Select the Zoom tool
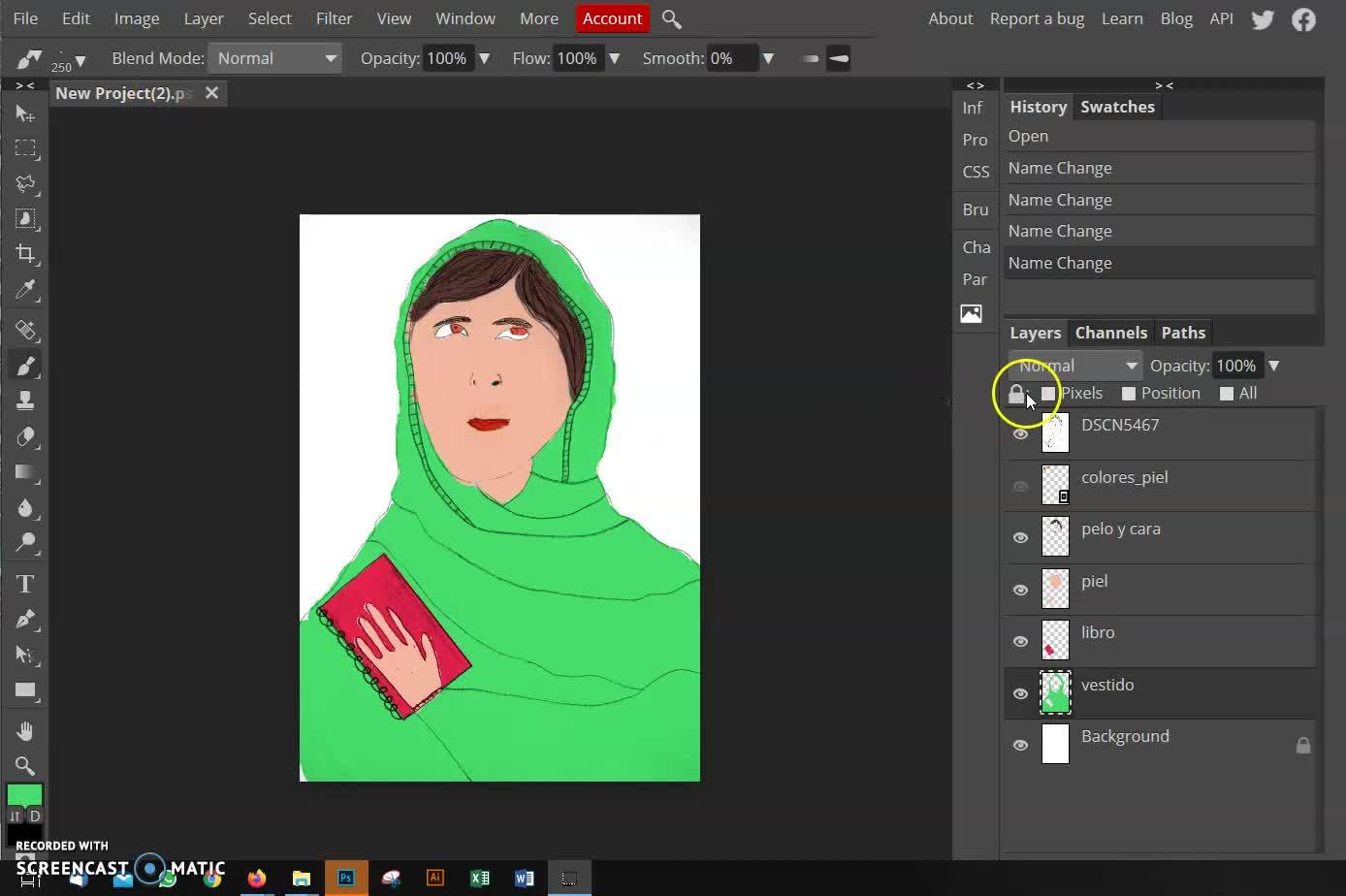 click(x=25, y=766)
